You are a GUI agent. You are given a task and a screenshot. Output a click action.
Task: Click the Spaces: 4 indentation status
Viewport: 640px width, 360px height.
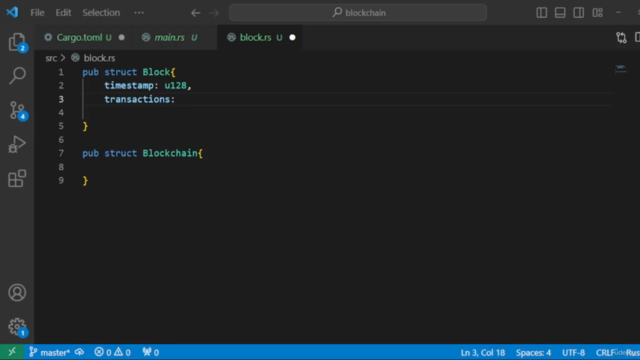533,352
